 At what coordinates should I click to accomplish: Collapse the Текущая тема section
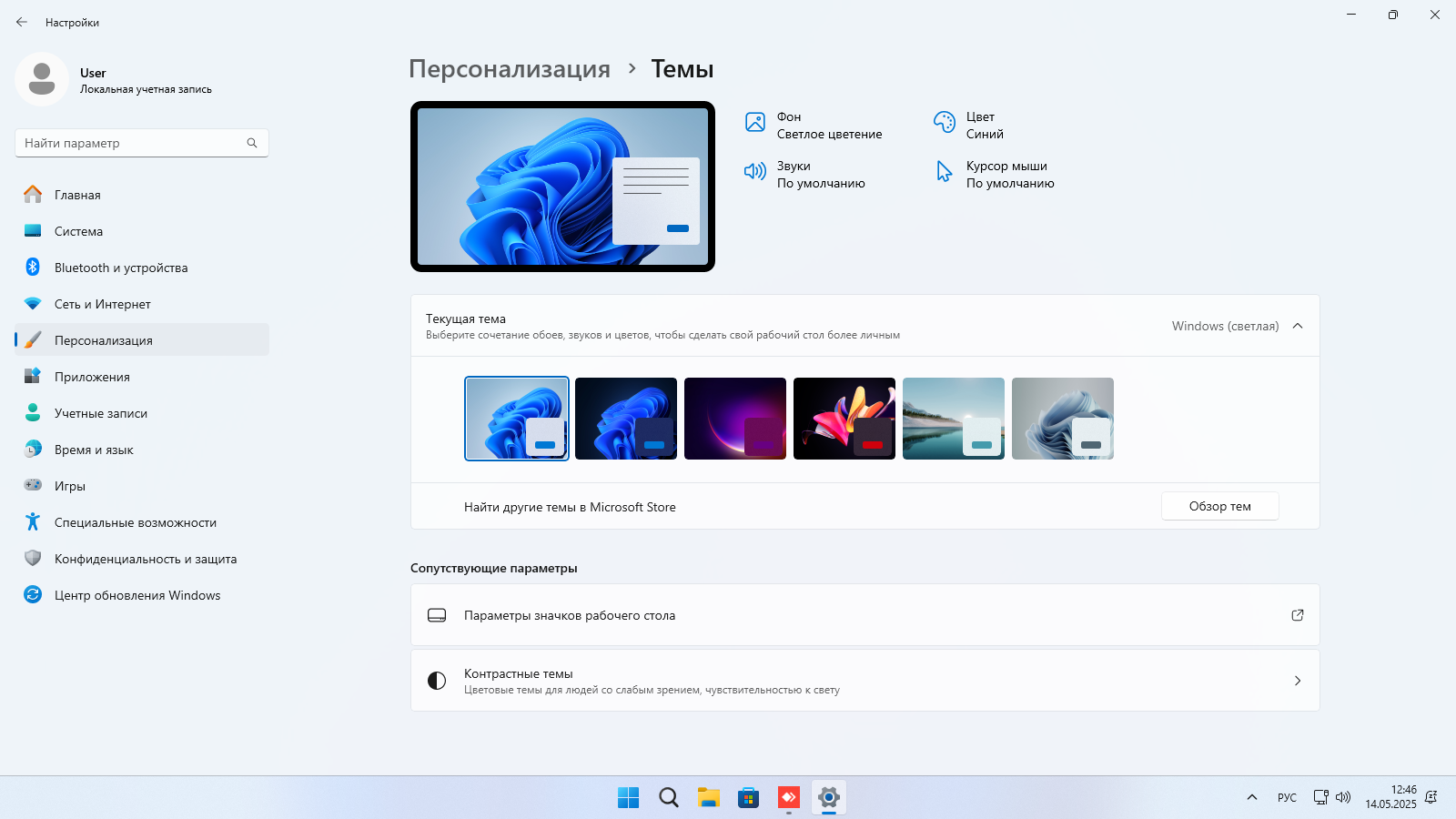(1298, 326)
